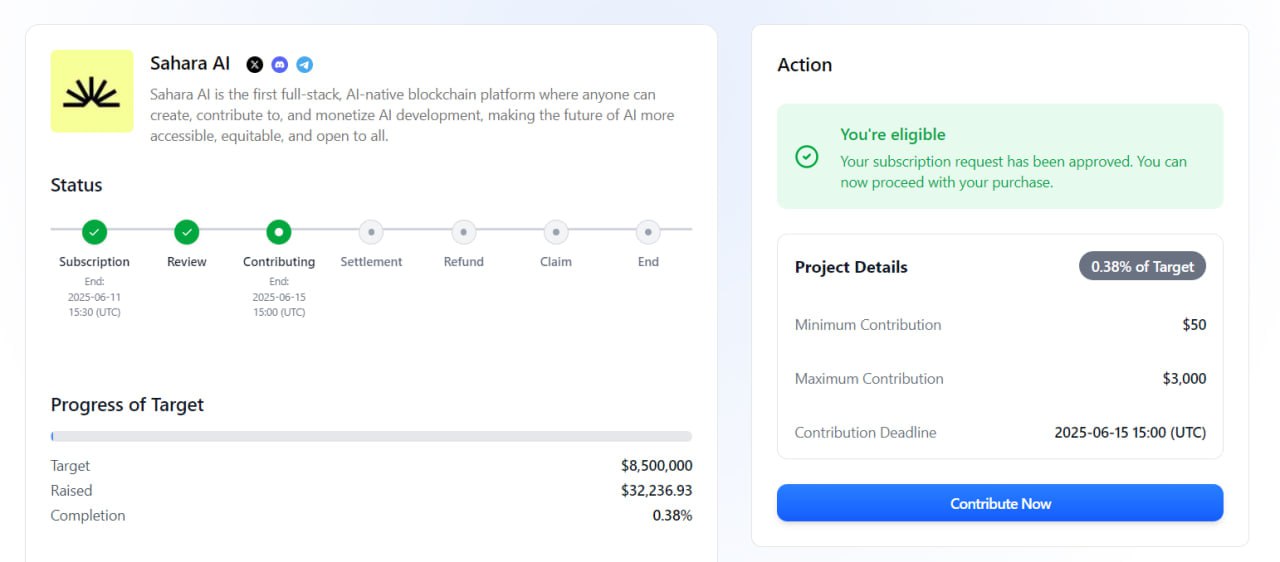
Task: Click the Progress of Target bar
Action: (x=371, y=436)
